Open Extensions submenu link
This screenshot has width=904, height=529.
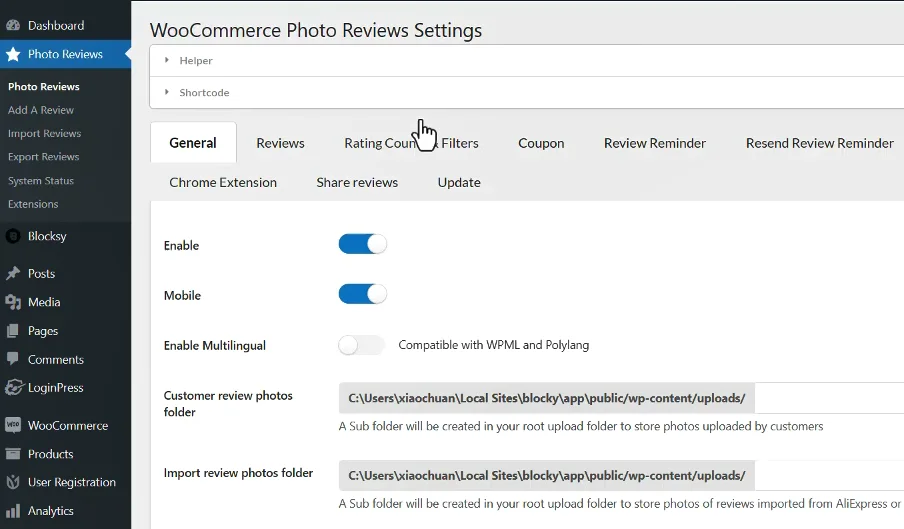click(x=33, y=204)
